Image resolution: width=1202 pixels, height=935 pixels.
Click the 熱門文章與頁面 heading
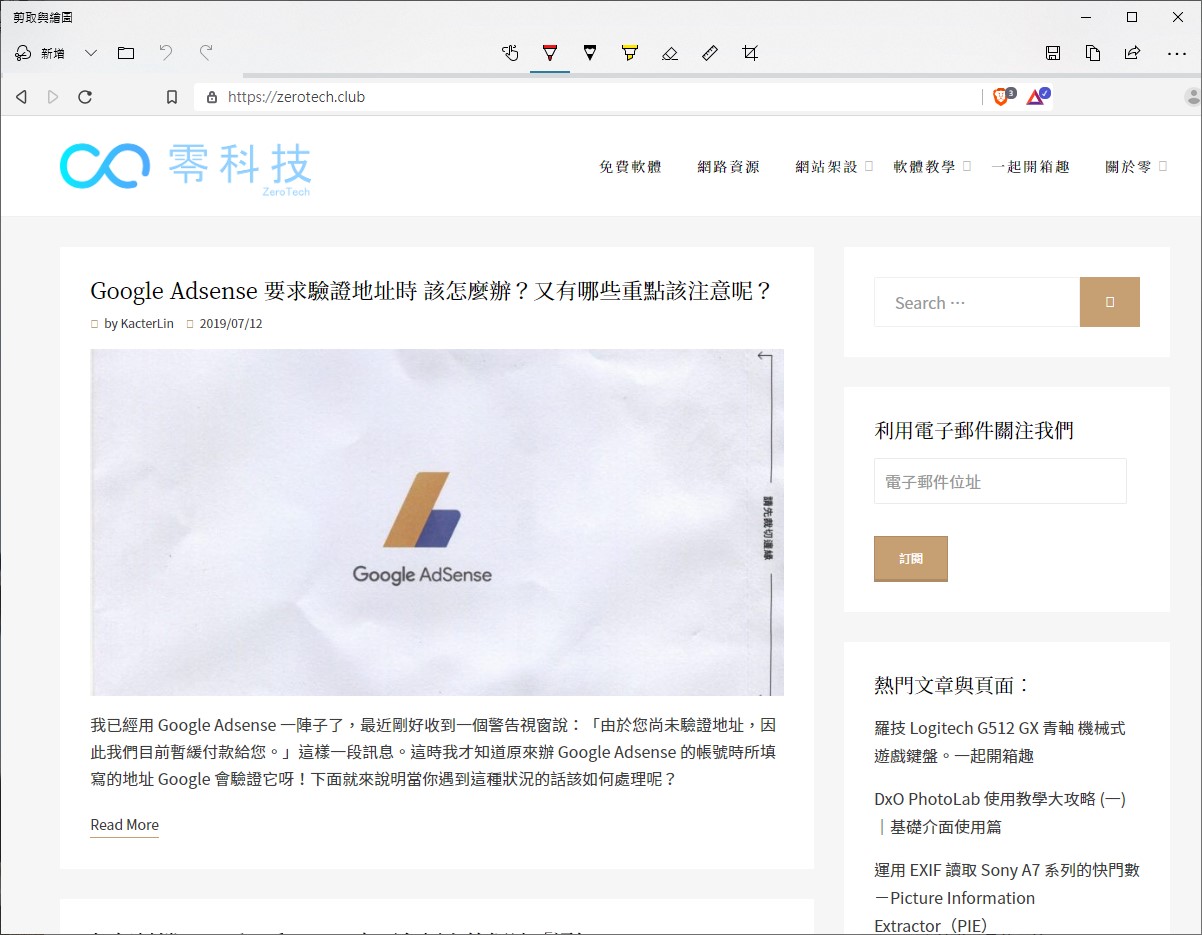[952, 685]
